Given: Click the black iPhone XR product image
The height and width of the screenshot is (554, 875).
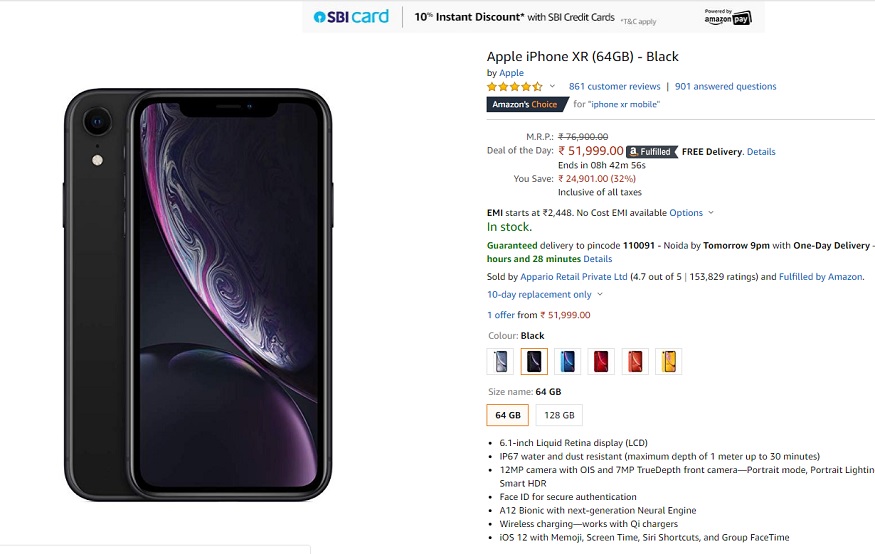Looking at the screenshot, I should (198, 295).
